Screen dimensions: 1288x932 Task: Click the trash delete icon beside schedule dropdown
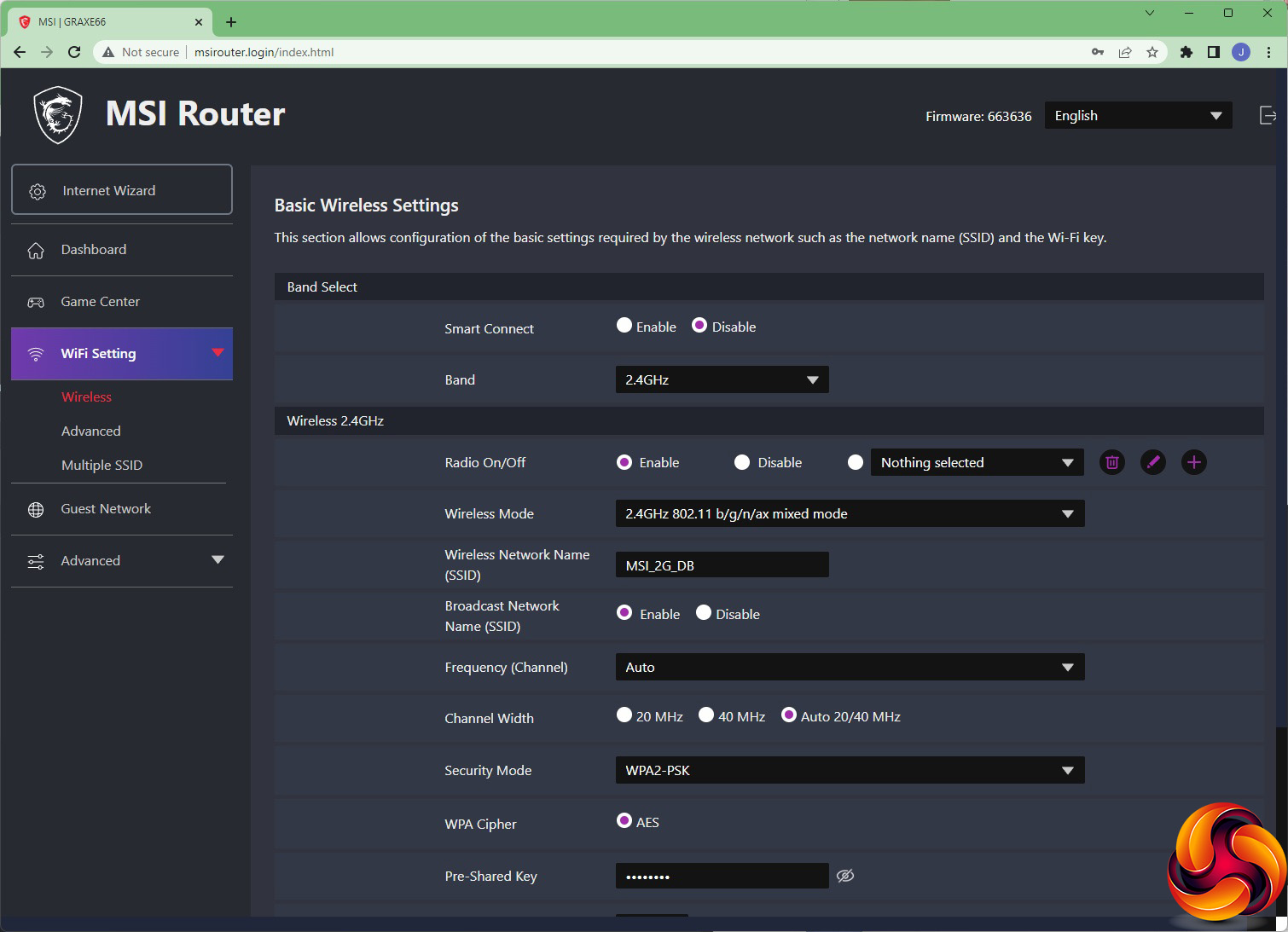(x=1111, y=462)
